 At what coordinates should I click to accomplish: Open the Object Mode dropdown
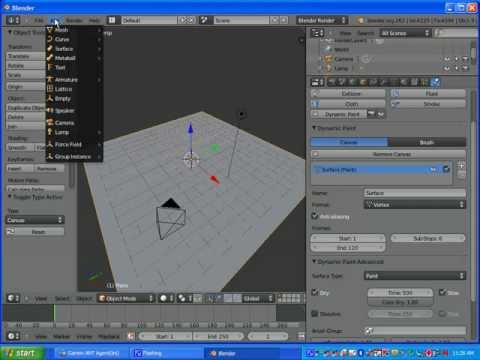coord(126,298)
